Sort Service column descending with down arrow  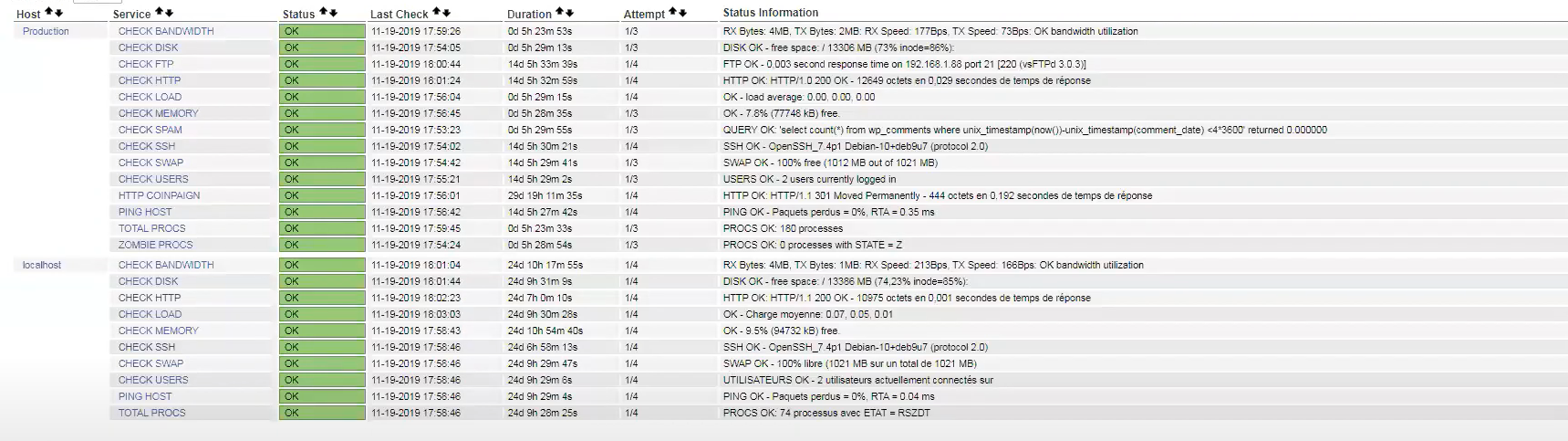[170, 13]
